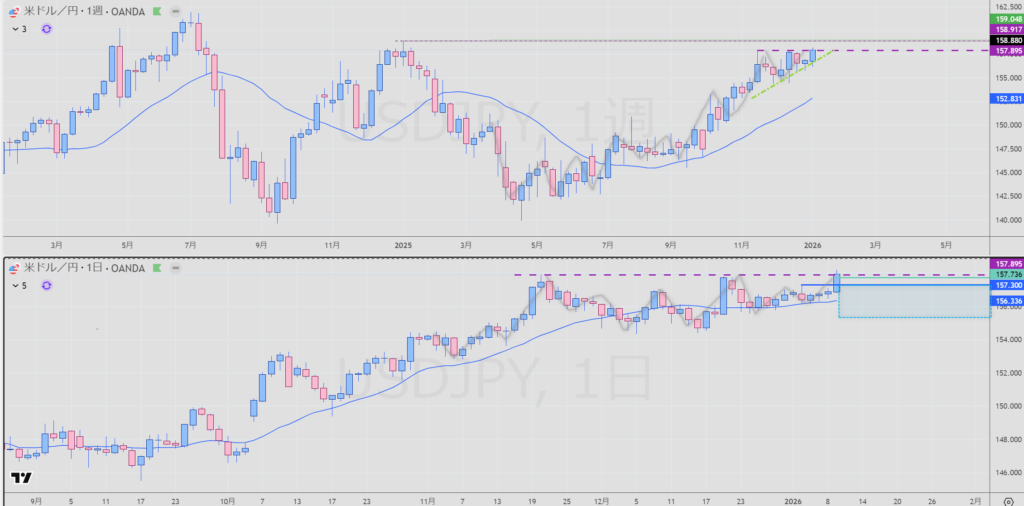The width and height of the screenshot is (1024, 506).
Task: Select the black 158.880 price label on weekly axis
Action: [1006, 40]
